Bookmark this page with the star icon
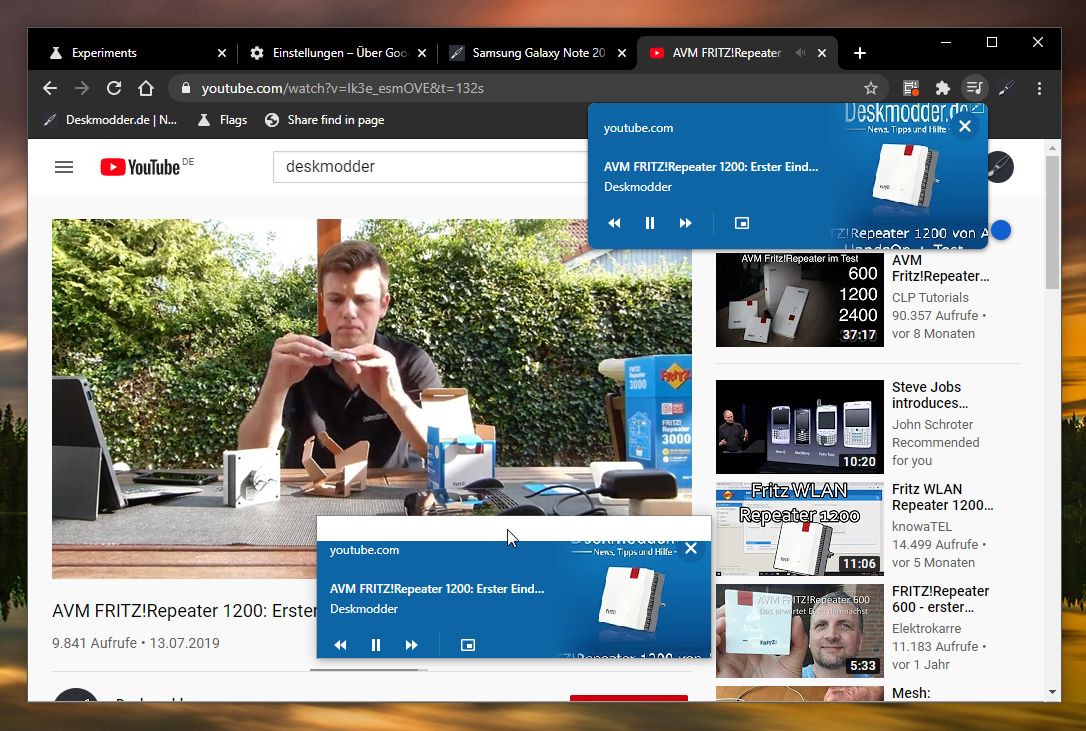This screenshot has width=1086, height=731. tap(871, 88)
